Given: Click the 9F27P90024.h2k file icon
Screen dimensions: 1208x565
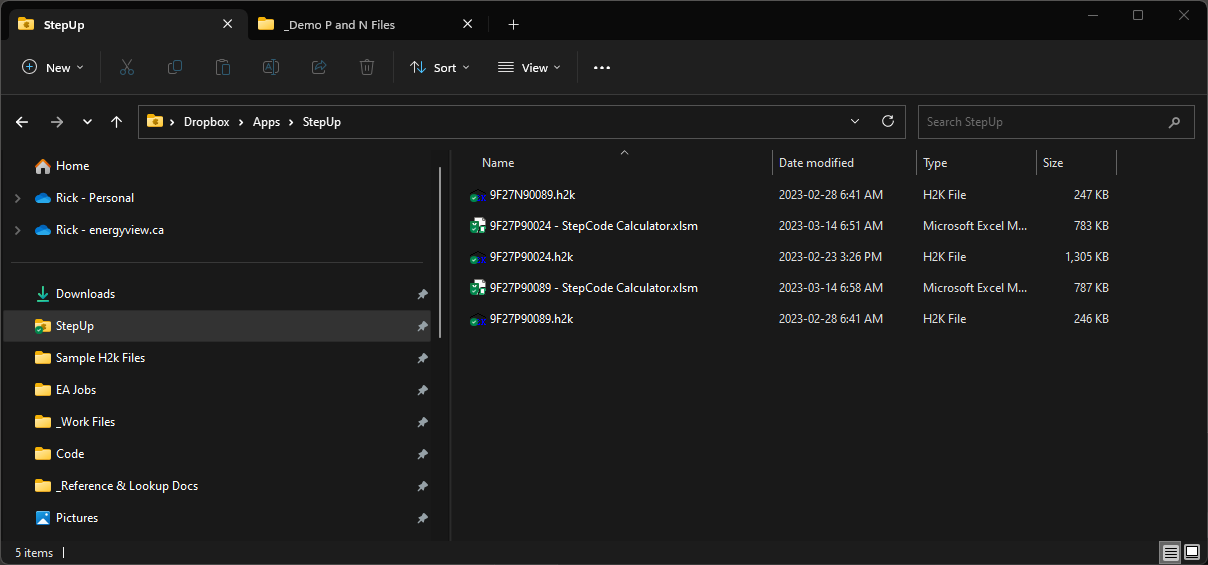Looking at the screenshot, I should pos(478,257).
